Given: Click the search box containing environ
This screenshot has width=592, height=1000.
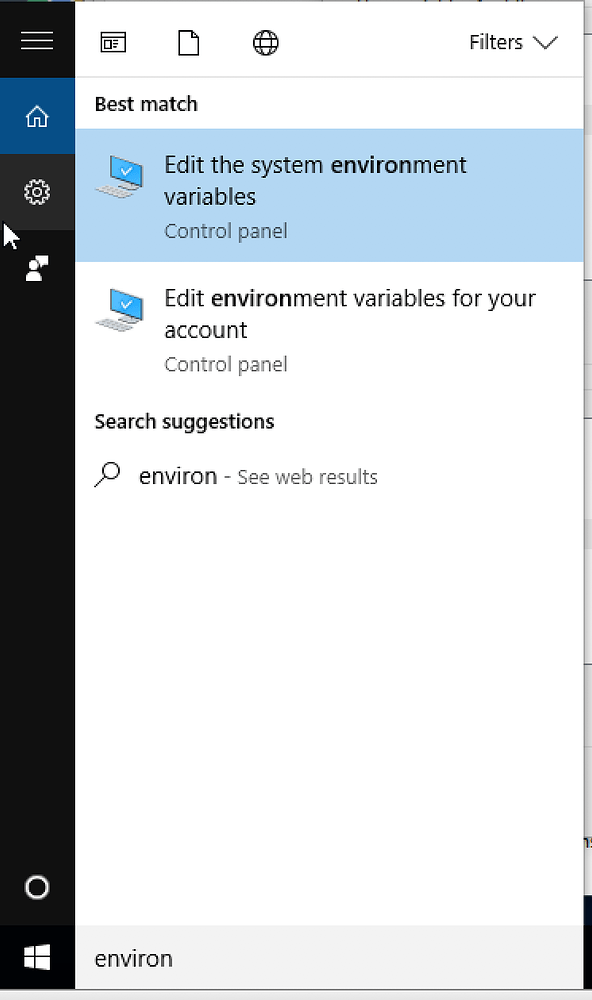Looking at the screenshot, I should 329,958.
